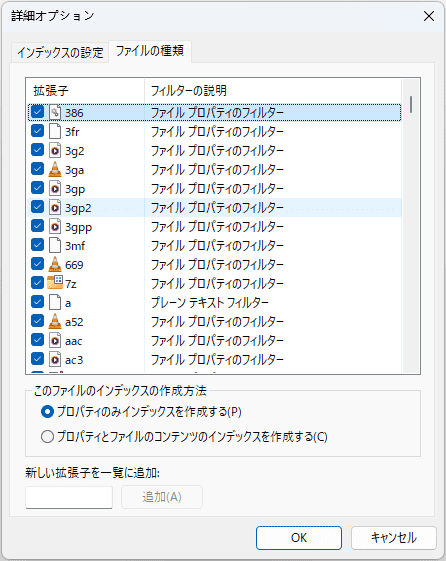Focus the new extension text field

(69, 497)
